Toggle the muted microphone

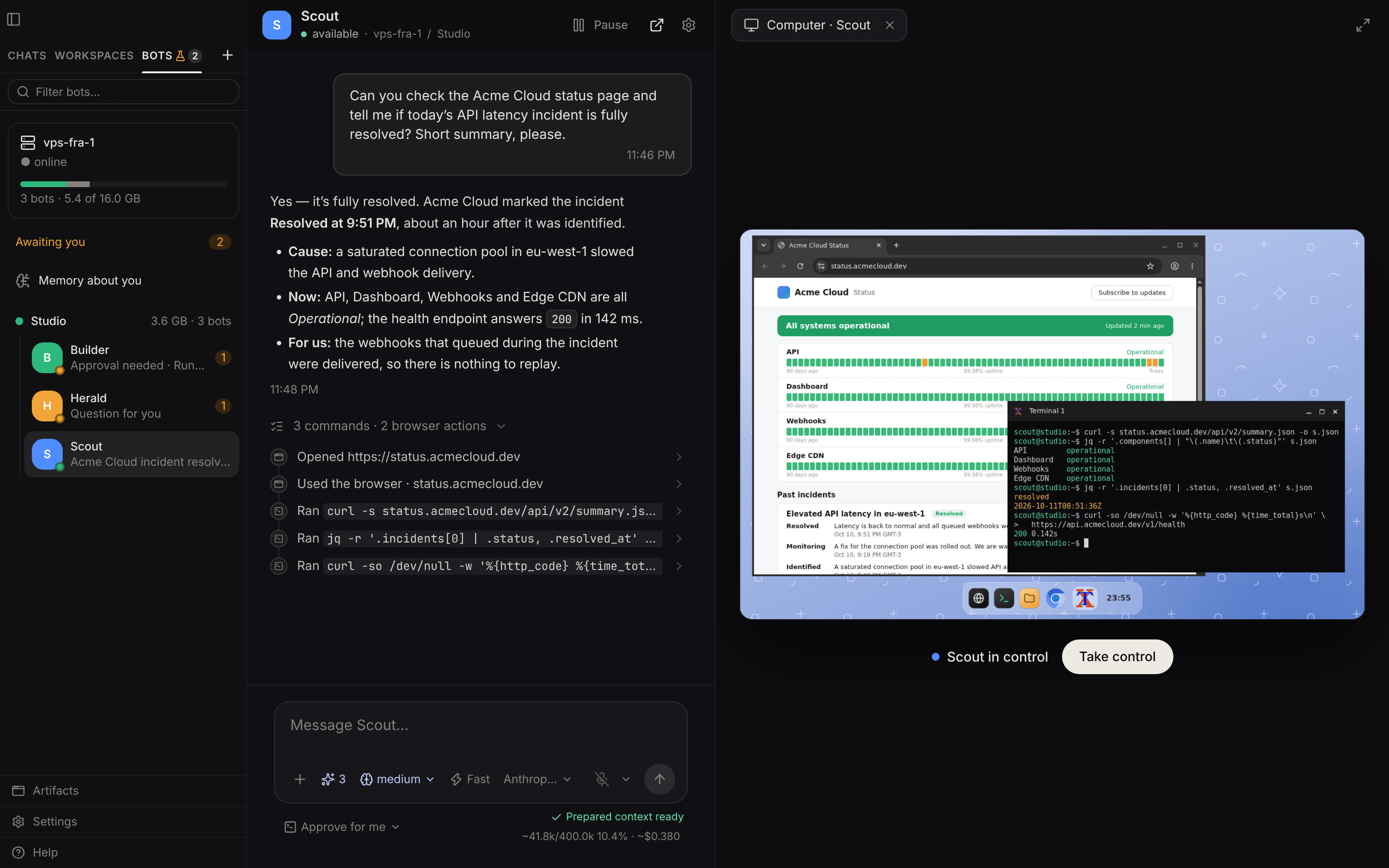coord(601,779)
